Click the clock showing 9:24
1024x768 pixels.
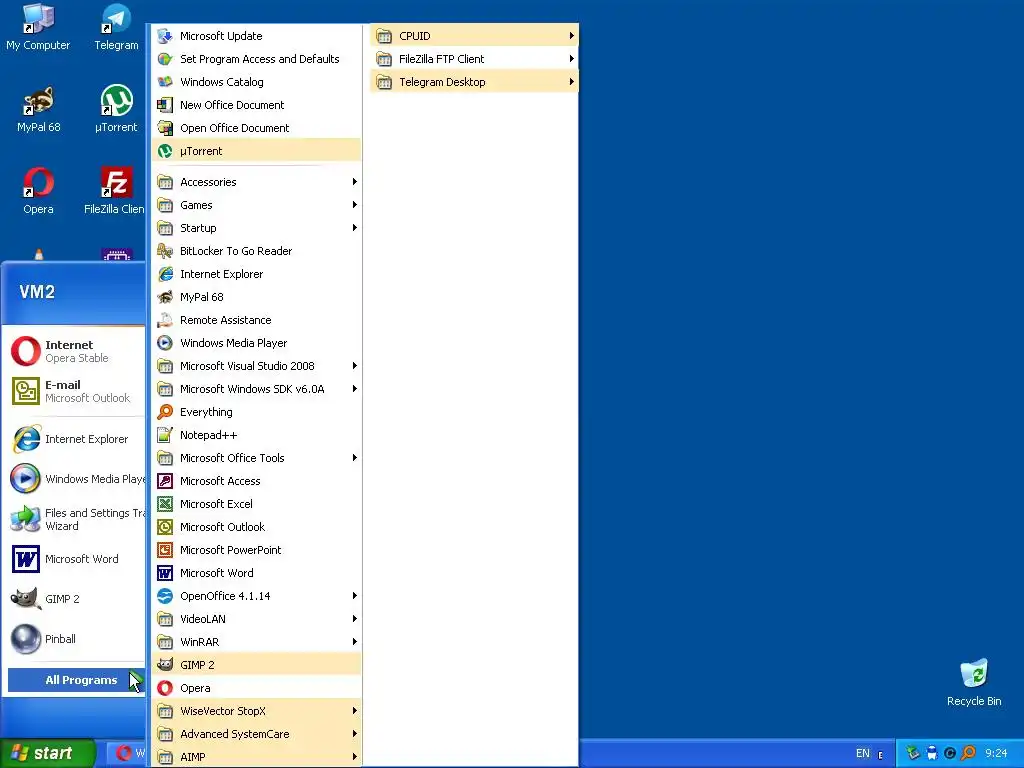[997, 754]
